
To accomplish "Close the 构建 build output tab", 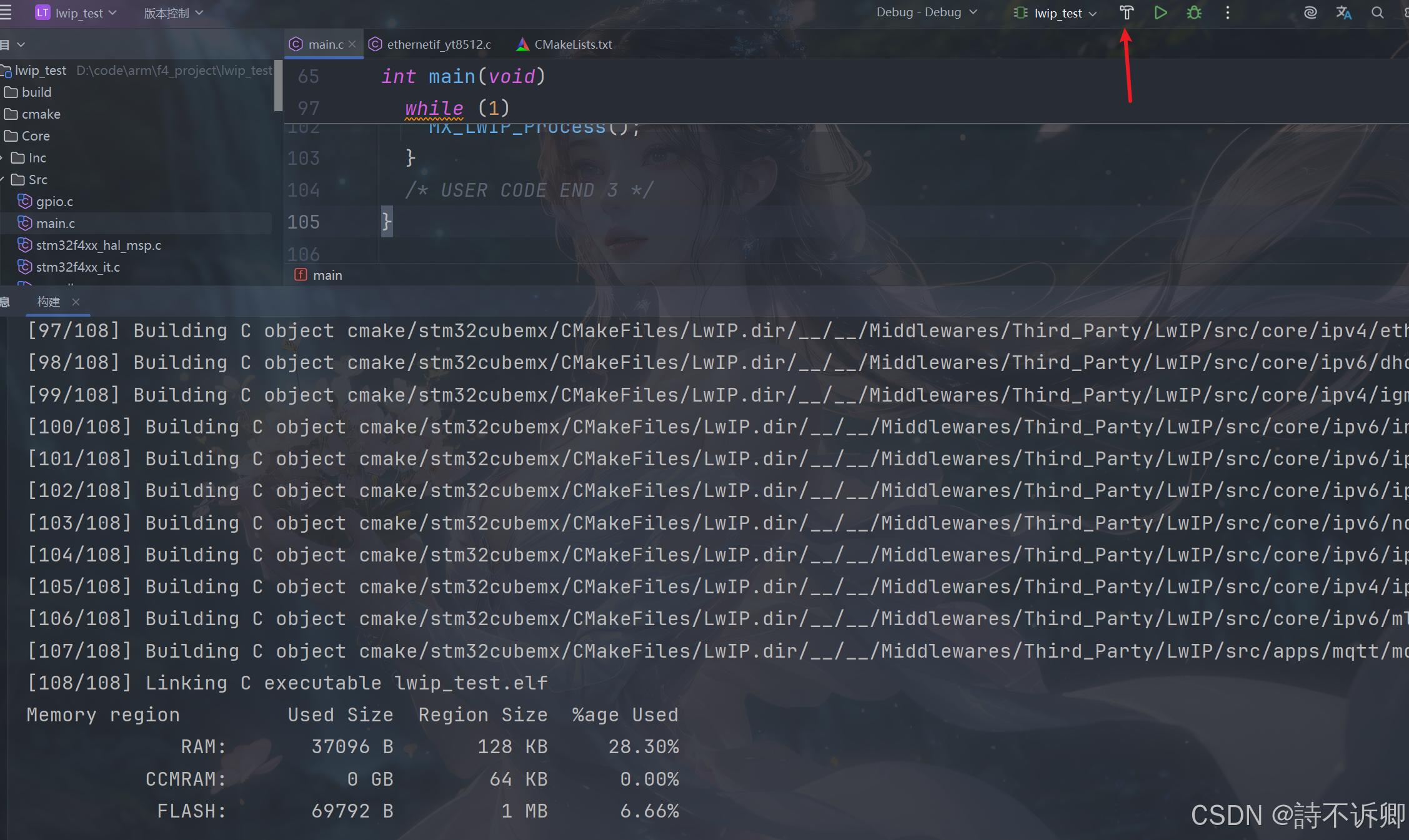I will (76, 302).
